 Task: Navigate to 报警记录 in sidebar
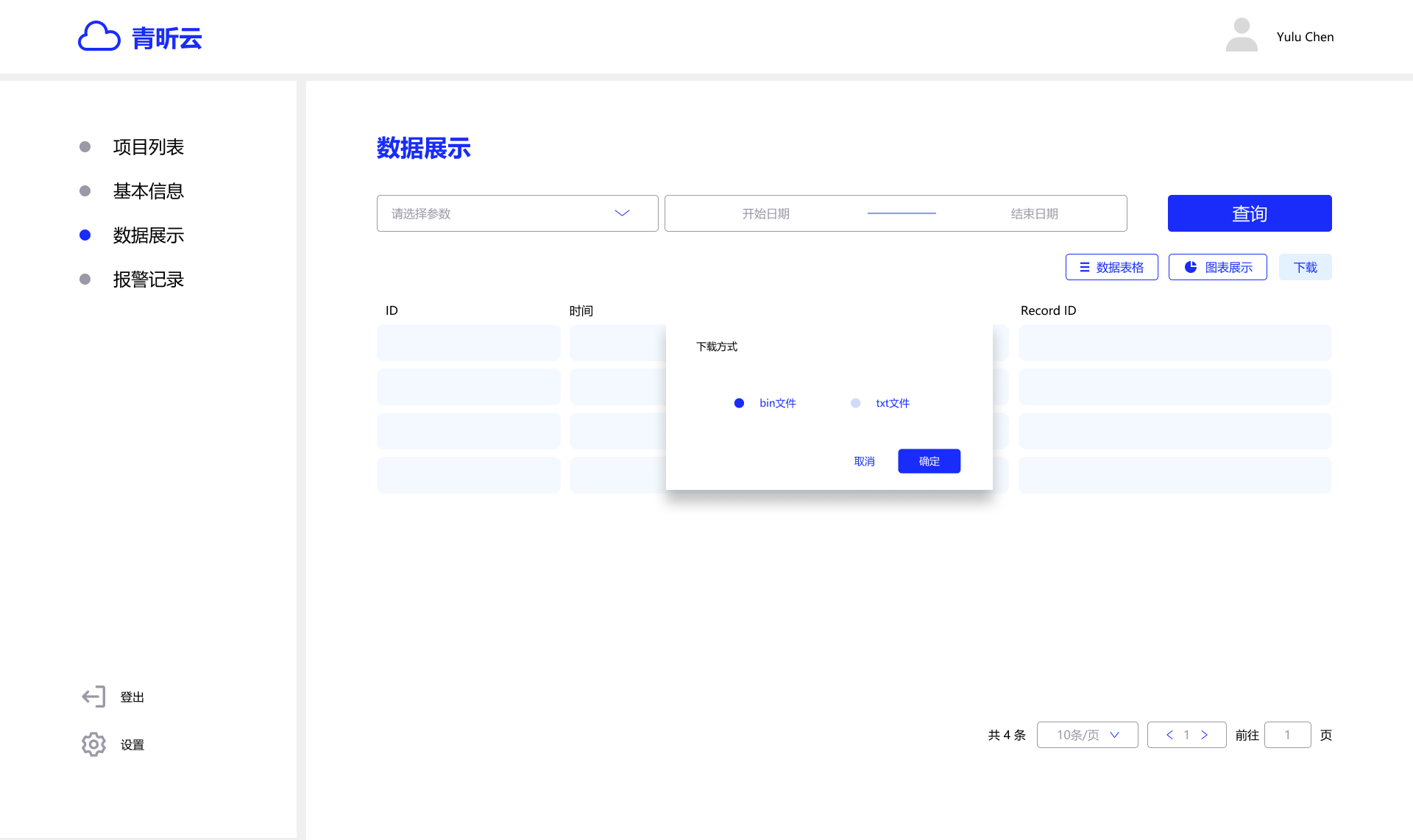148,280
